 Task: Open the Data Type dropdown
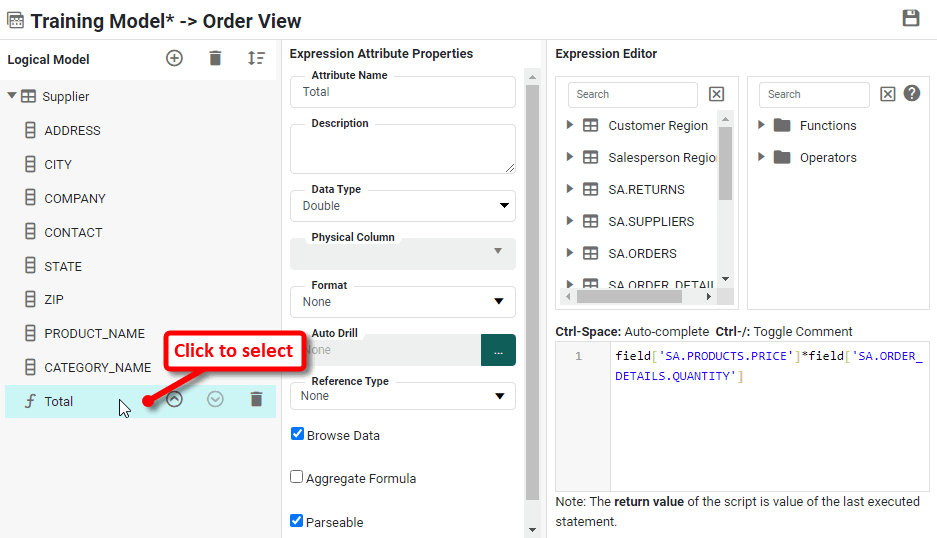[x=403, y=206]
